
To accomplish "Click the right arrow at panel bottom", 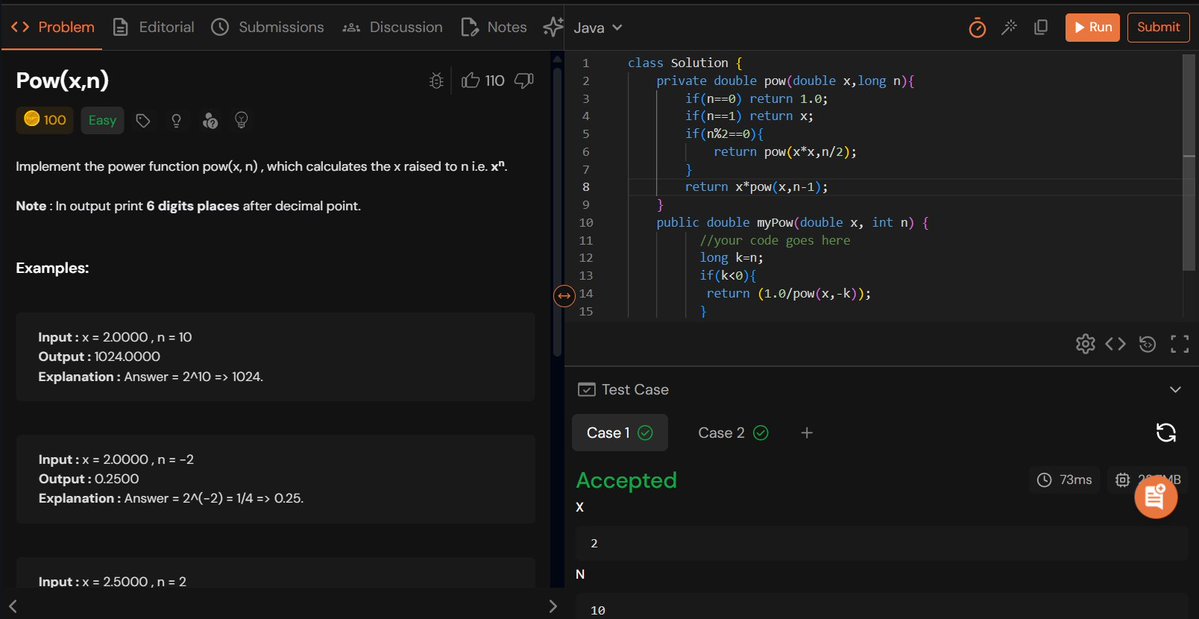I will [553, 607].
